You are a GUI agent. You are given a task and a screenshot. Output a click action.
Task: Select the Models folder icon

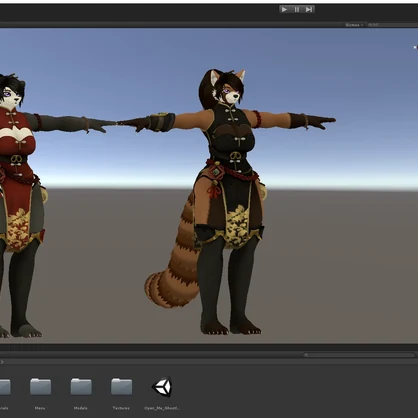(x=81, y=387)
